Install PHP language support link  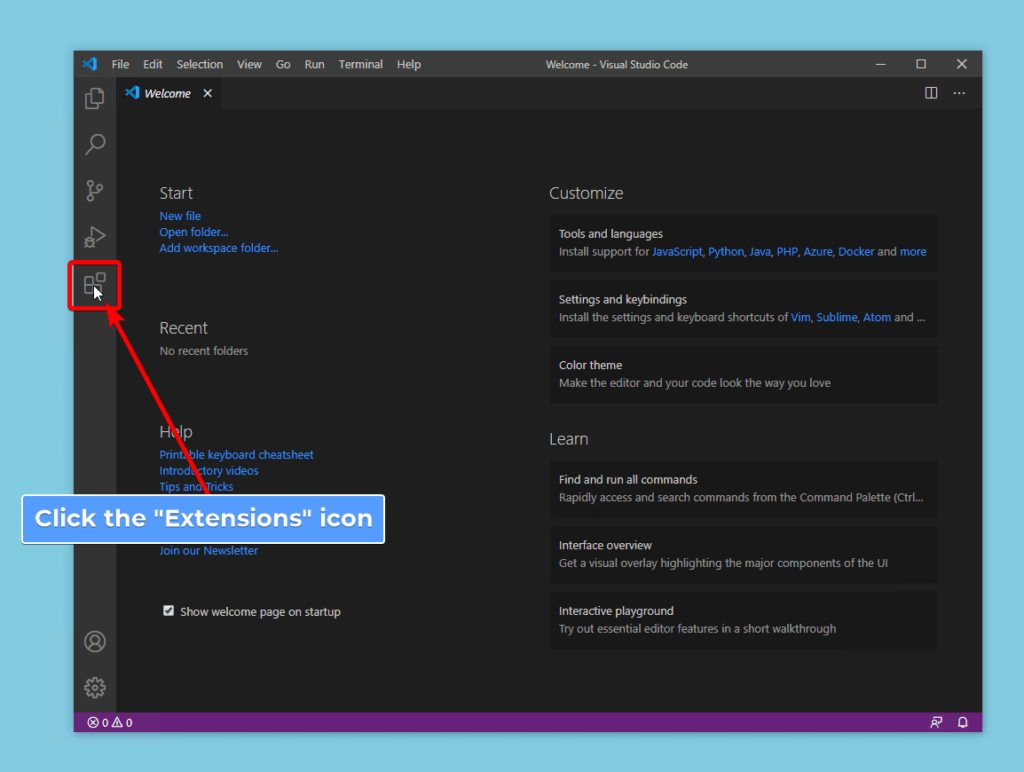pos(787,252)
